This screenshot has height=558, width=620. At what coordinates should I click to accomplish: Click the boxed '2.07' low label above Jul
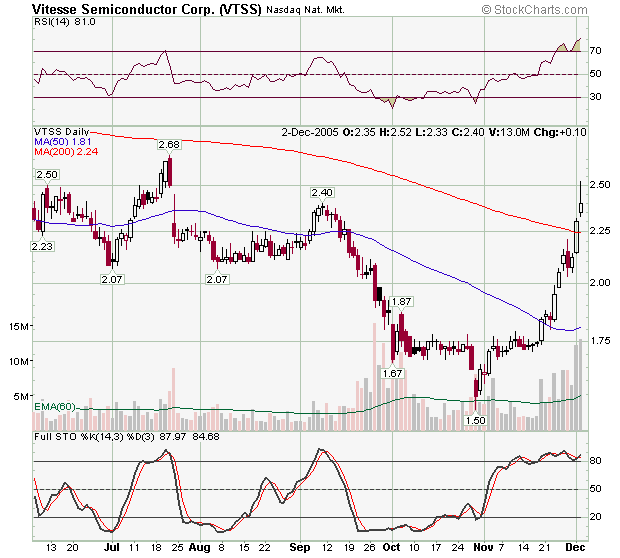point(112,279)
